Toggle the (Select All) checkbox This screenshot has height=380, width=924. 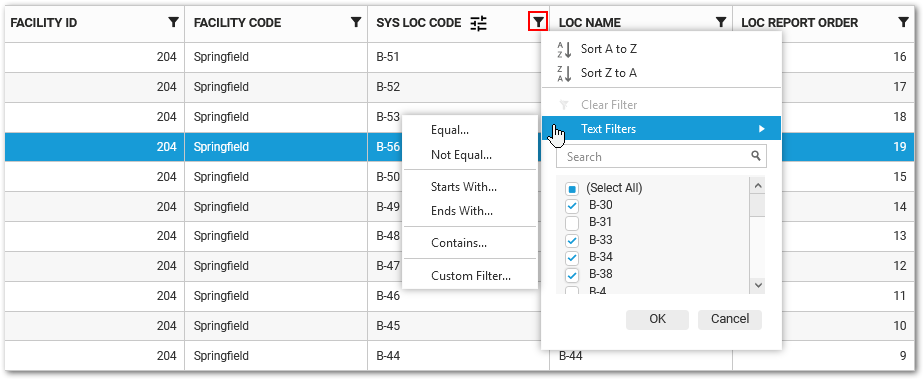point(572,189)
